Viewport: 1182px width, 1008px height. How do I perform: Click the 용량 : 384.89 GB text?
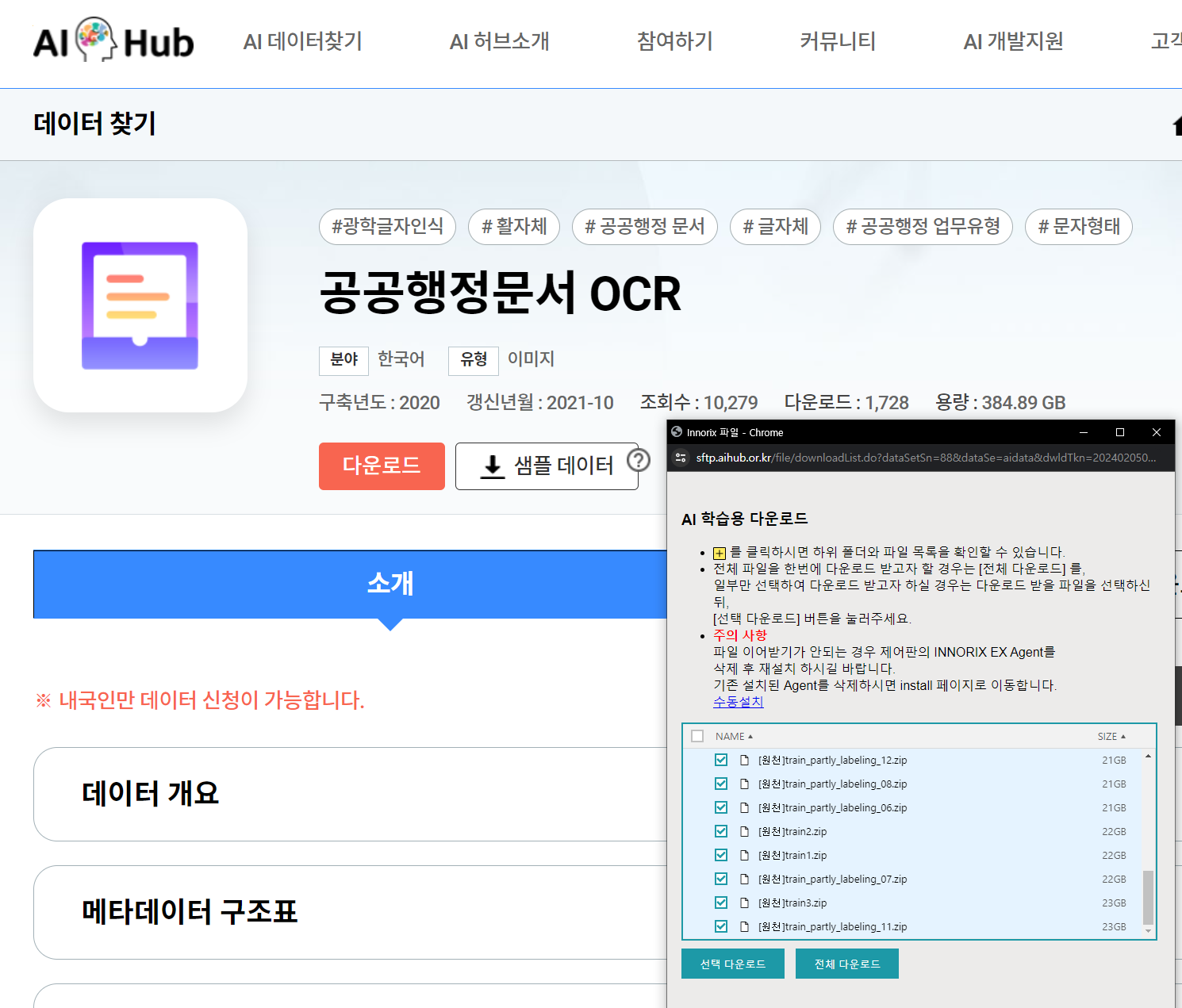click(x=1000, y=403)
